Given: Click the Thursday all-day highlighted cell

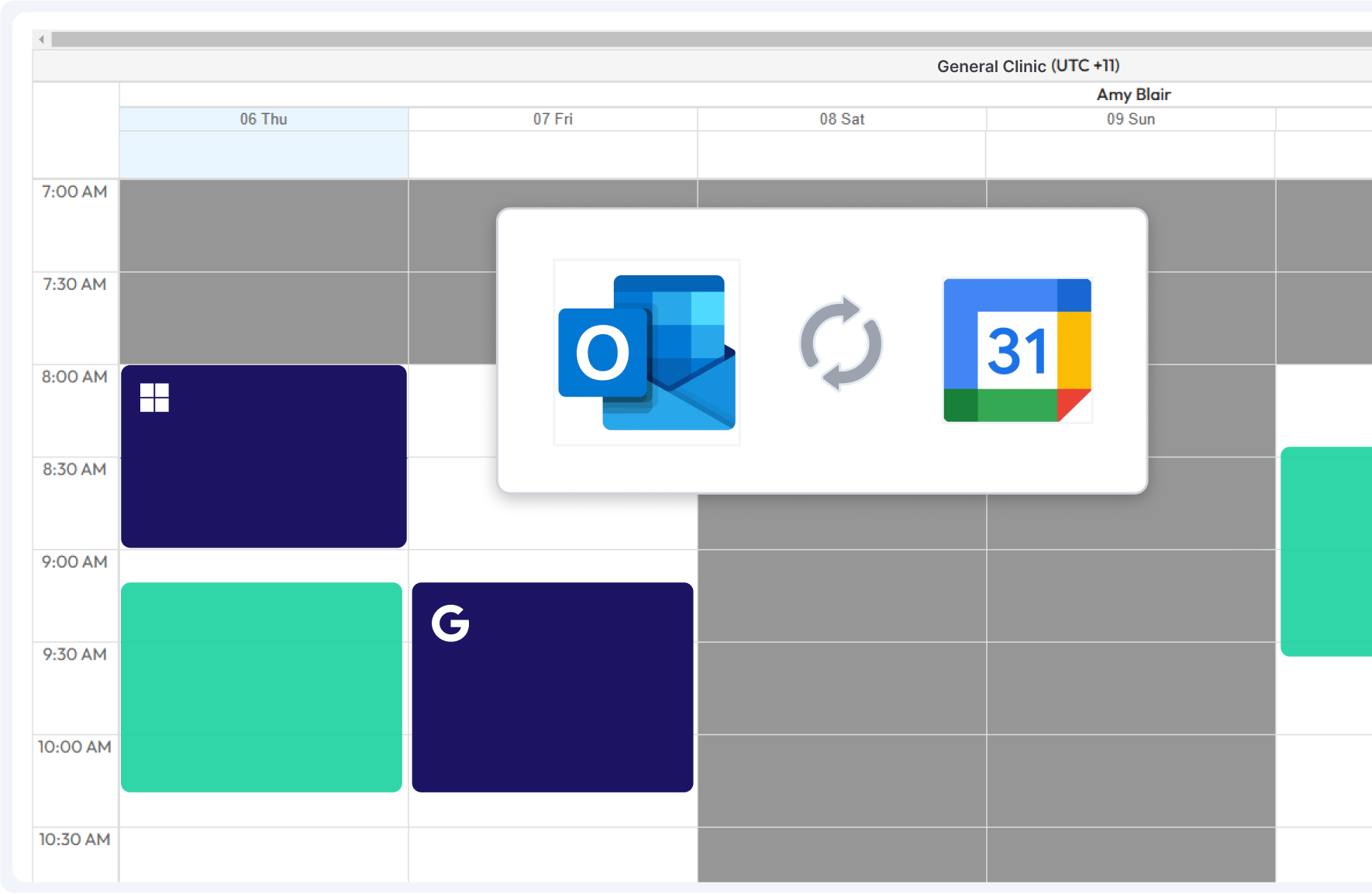Looking at the screenshot, I should click(264, 154).
